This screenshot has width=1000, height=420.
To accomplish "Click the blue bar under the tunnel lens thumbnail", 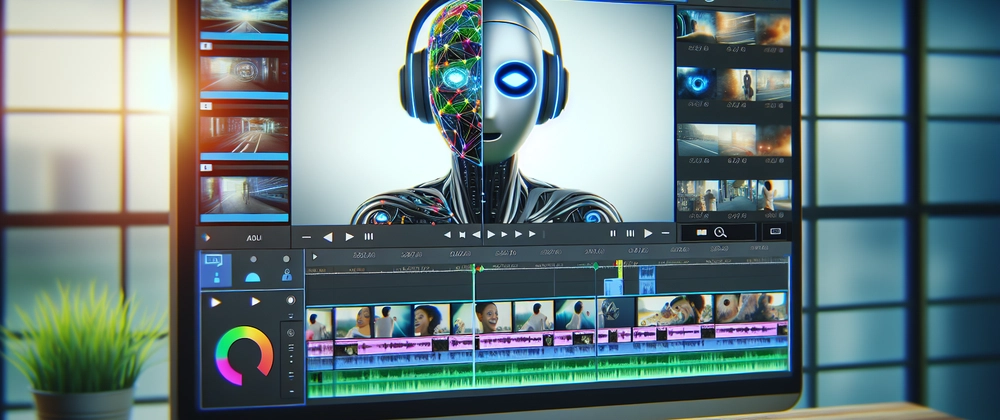I will (x=244, y=95).
